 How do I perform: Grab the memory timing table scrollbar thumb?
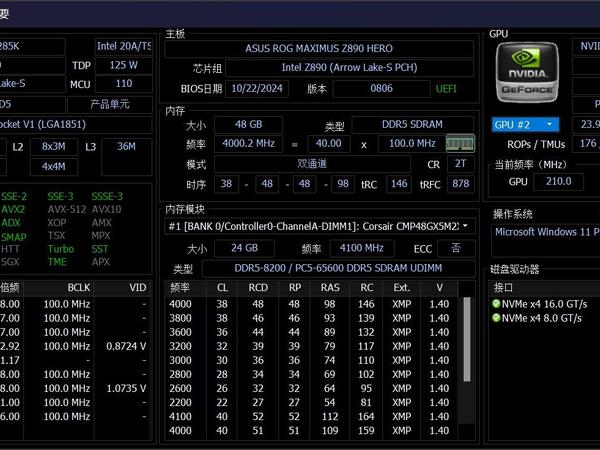[x=467, y=339]
